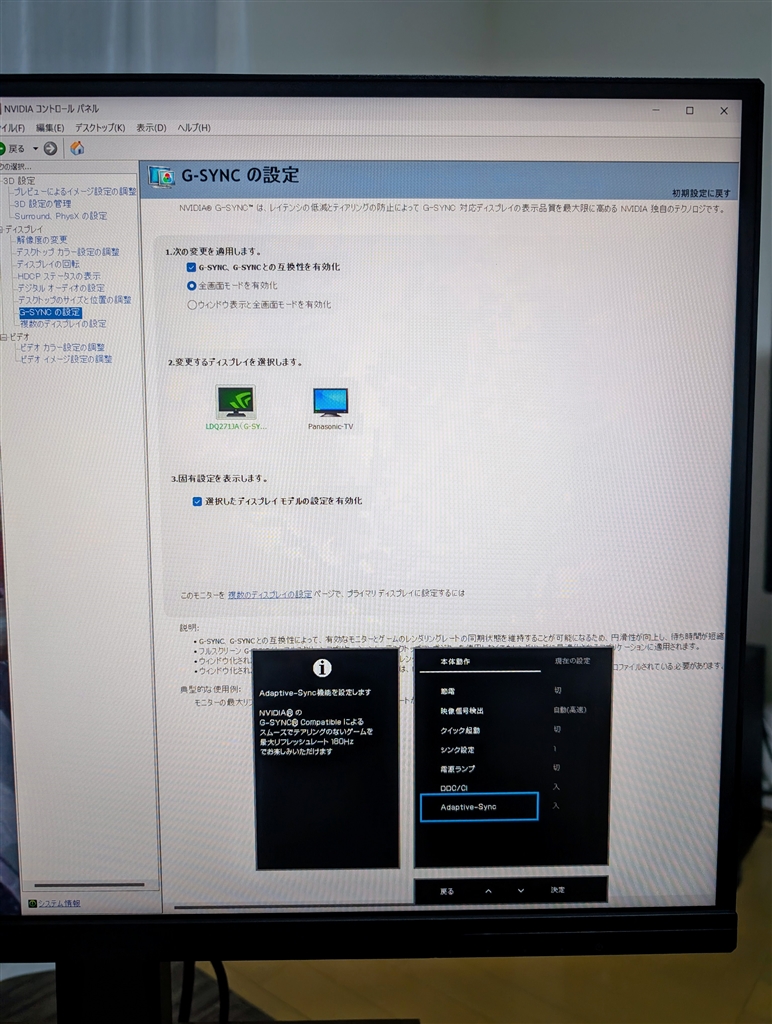The height and width of the screenshot is (1024, 772).
Task: Open the 編集(E) menu
Action: coord(50,128)
